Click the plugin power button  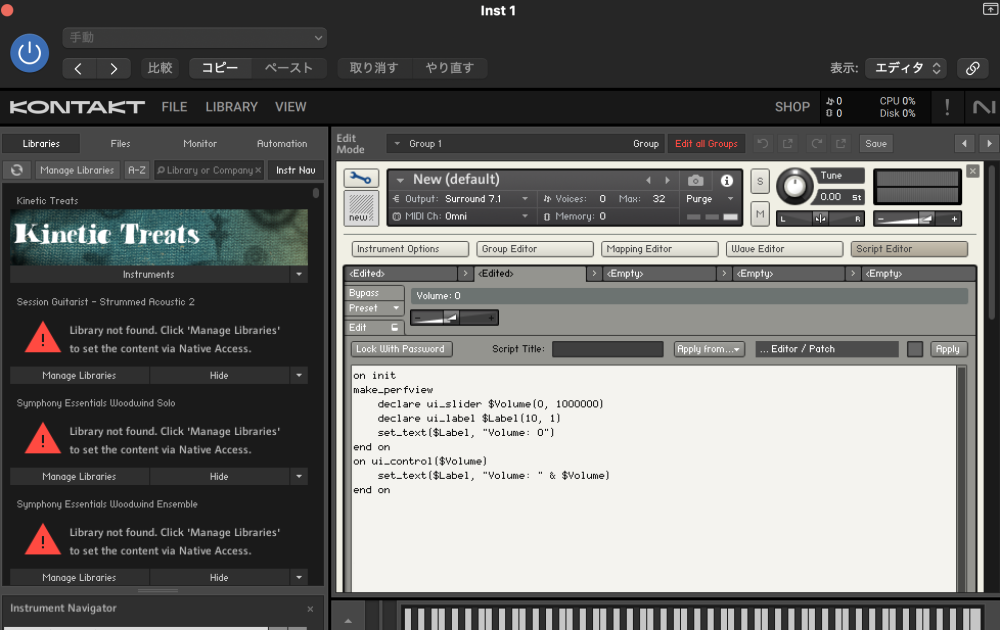[29, 52]
